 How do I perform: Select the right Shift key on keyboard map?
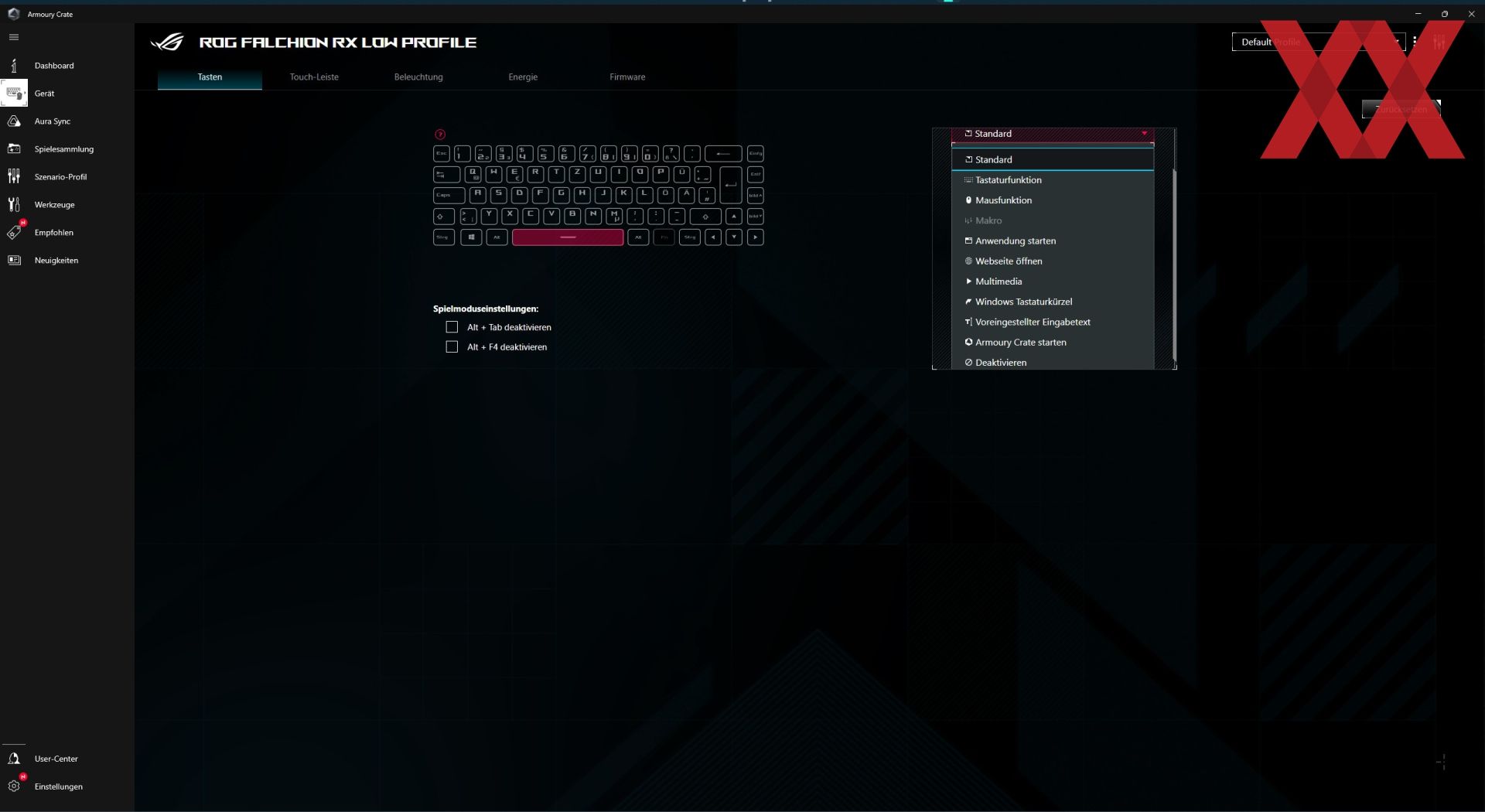[705, 217]
